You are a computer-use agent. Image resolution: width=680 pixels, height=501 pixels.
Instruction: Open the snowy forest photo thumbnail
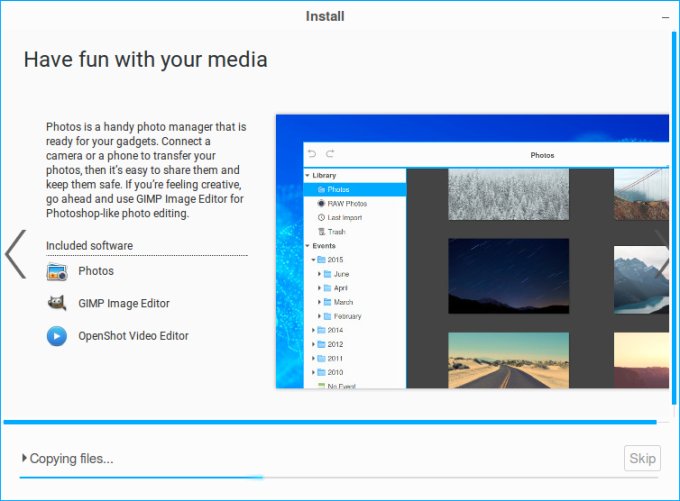508,193
